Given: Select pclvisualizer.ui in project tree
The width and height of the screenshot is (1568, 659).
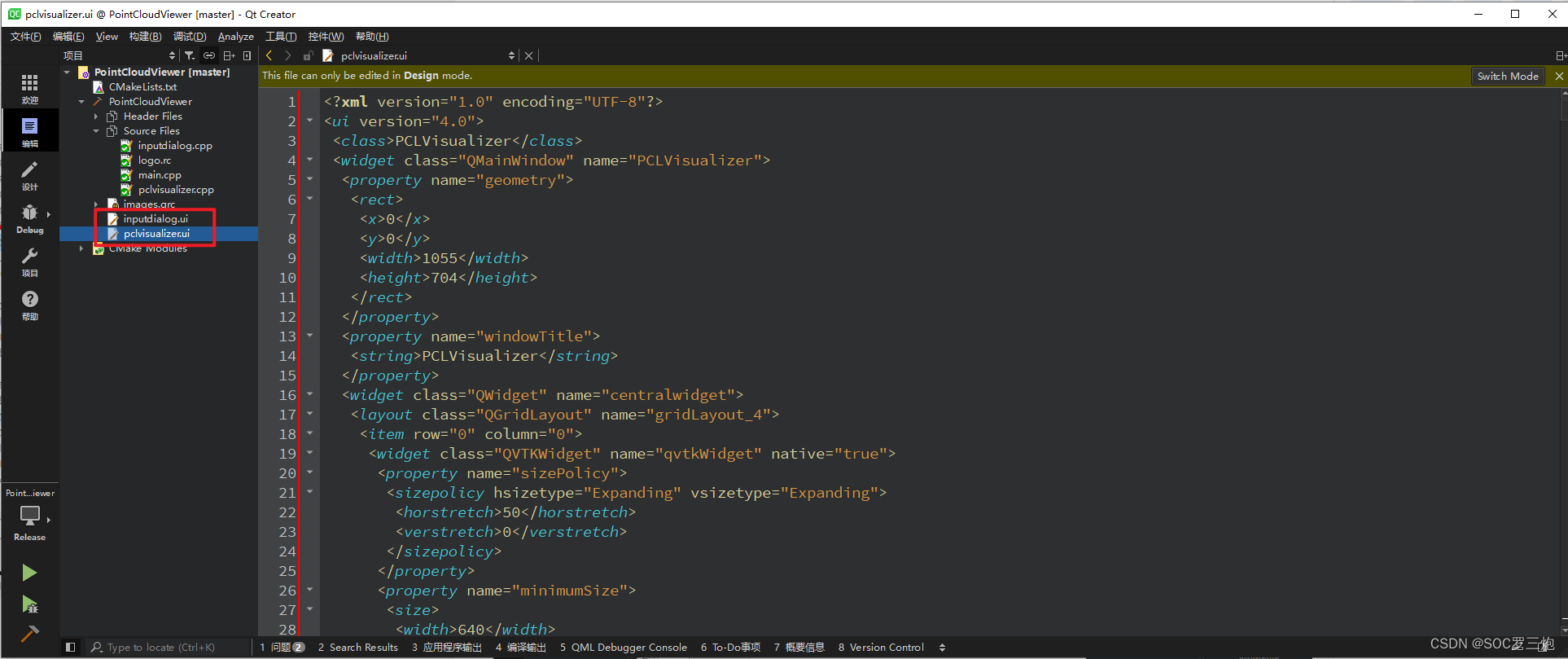Looking at the screenshot, I should (156, 234).
